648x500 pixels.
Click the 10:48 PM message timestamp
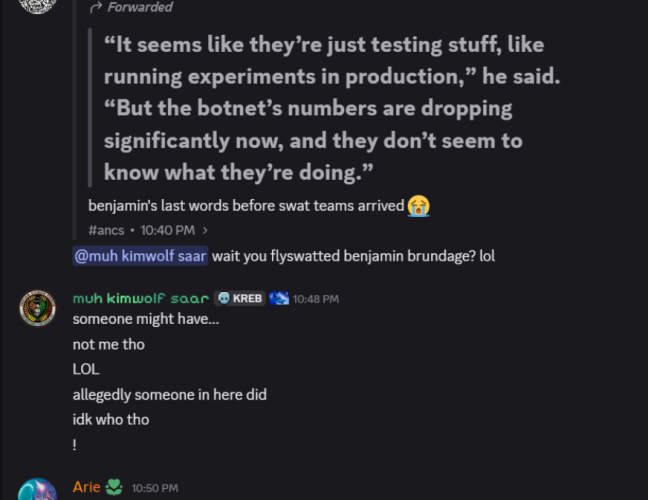pos(316,299)
